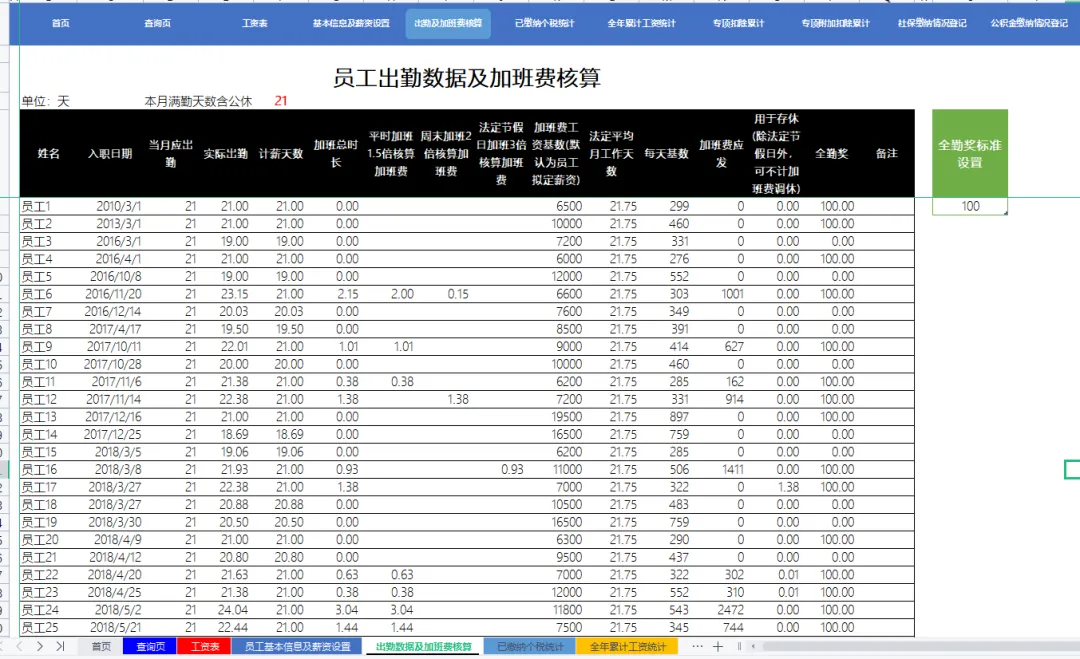This screenshot has width=1080, height=659.
Task: Click the scrollbar left arrow at bottom
Action: coord(754,647)
